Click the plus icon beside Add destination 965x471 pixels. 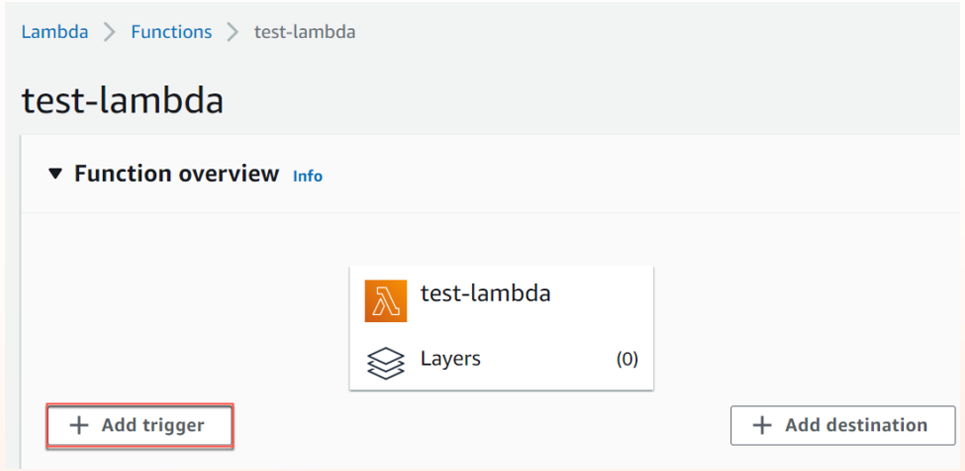tap(762, 426)
